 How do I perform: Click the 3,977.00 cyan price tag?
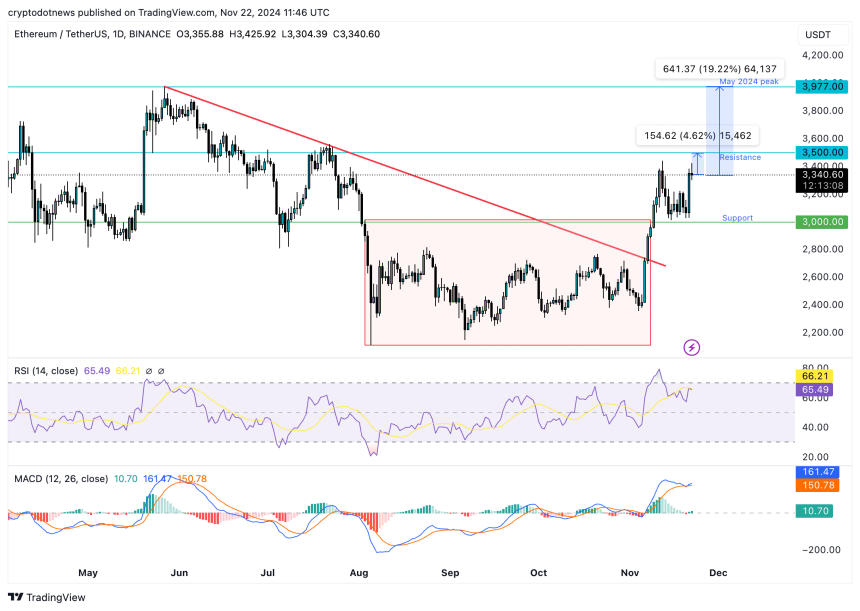(x=822, y=87)
